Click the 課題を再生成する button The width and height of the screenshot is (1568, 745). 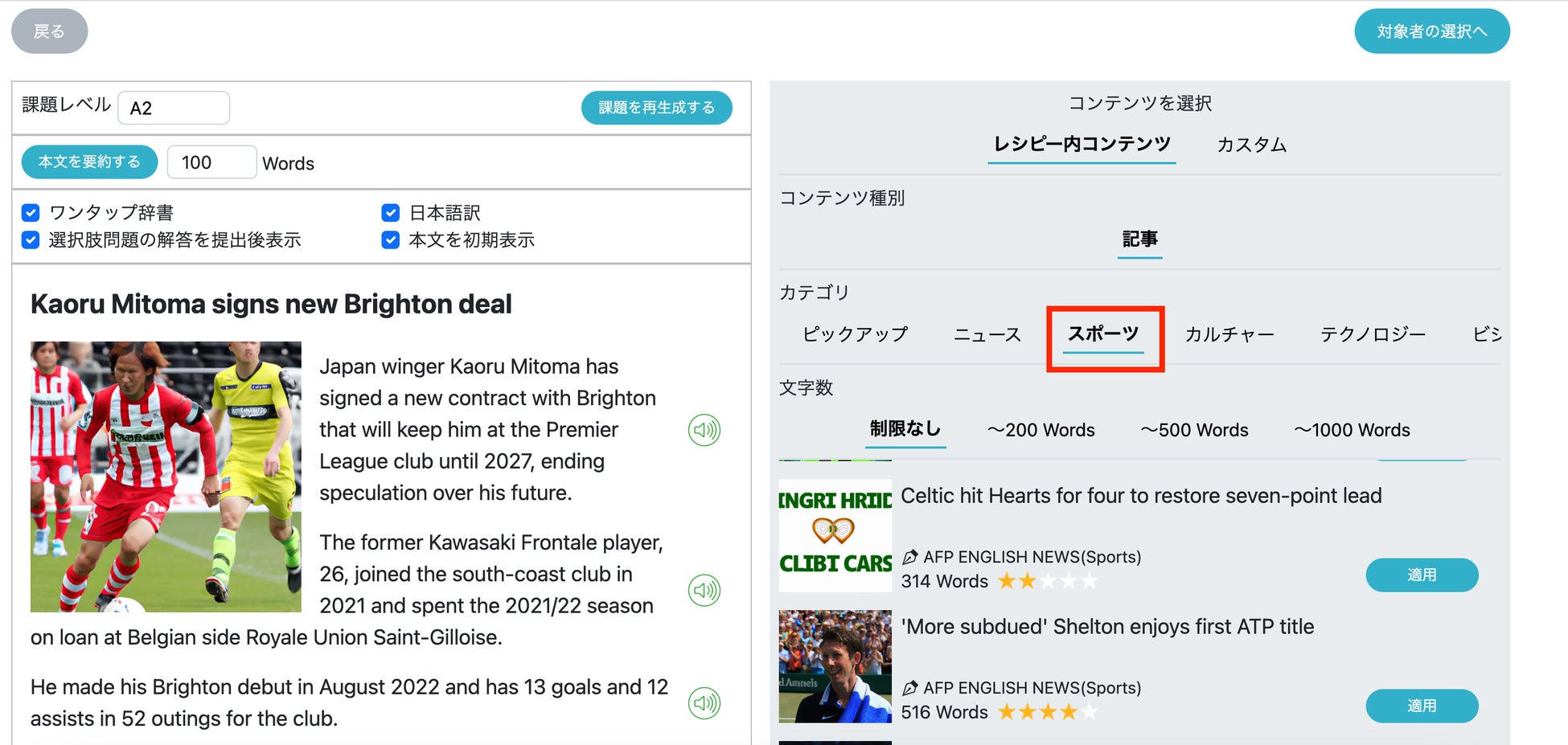tap(656, 108)
